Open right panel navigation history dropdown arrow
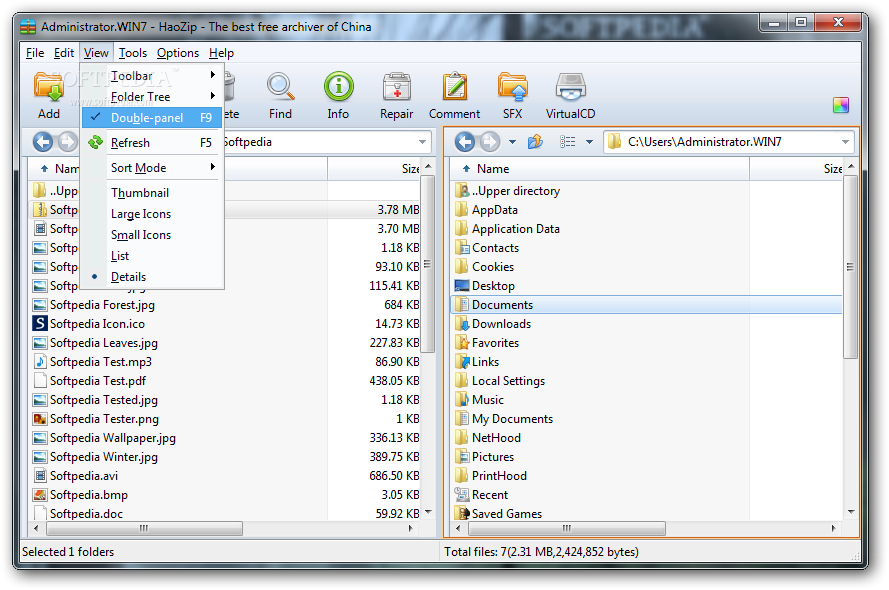 (512, 142)
